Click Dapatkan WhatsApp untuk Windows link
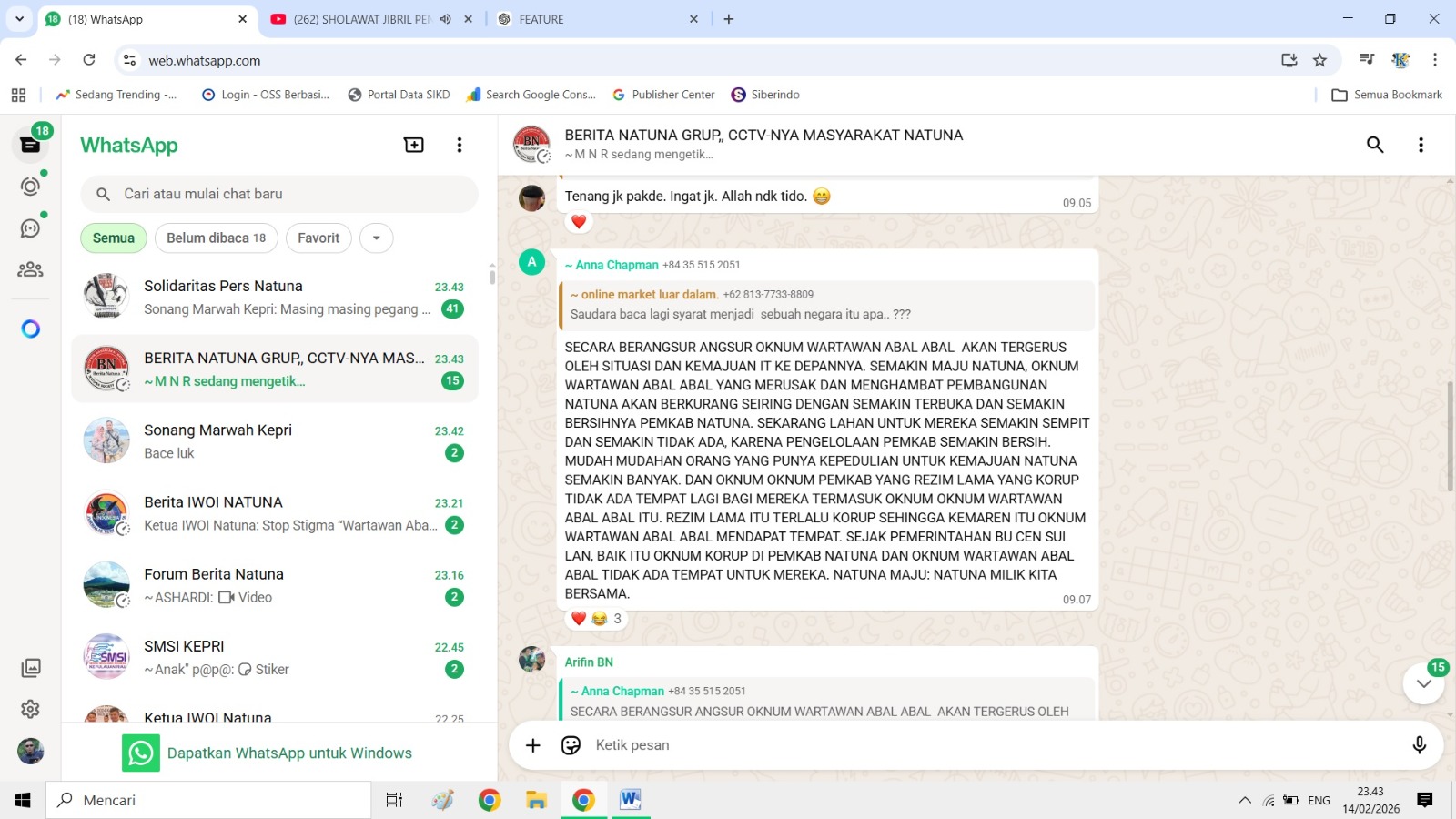The width and height of the screenshot is (1456, 819). [x=289, y=753]
